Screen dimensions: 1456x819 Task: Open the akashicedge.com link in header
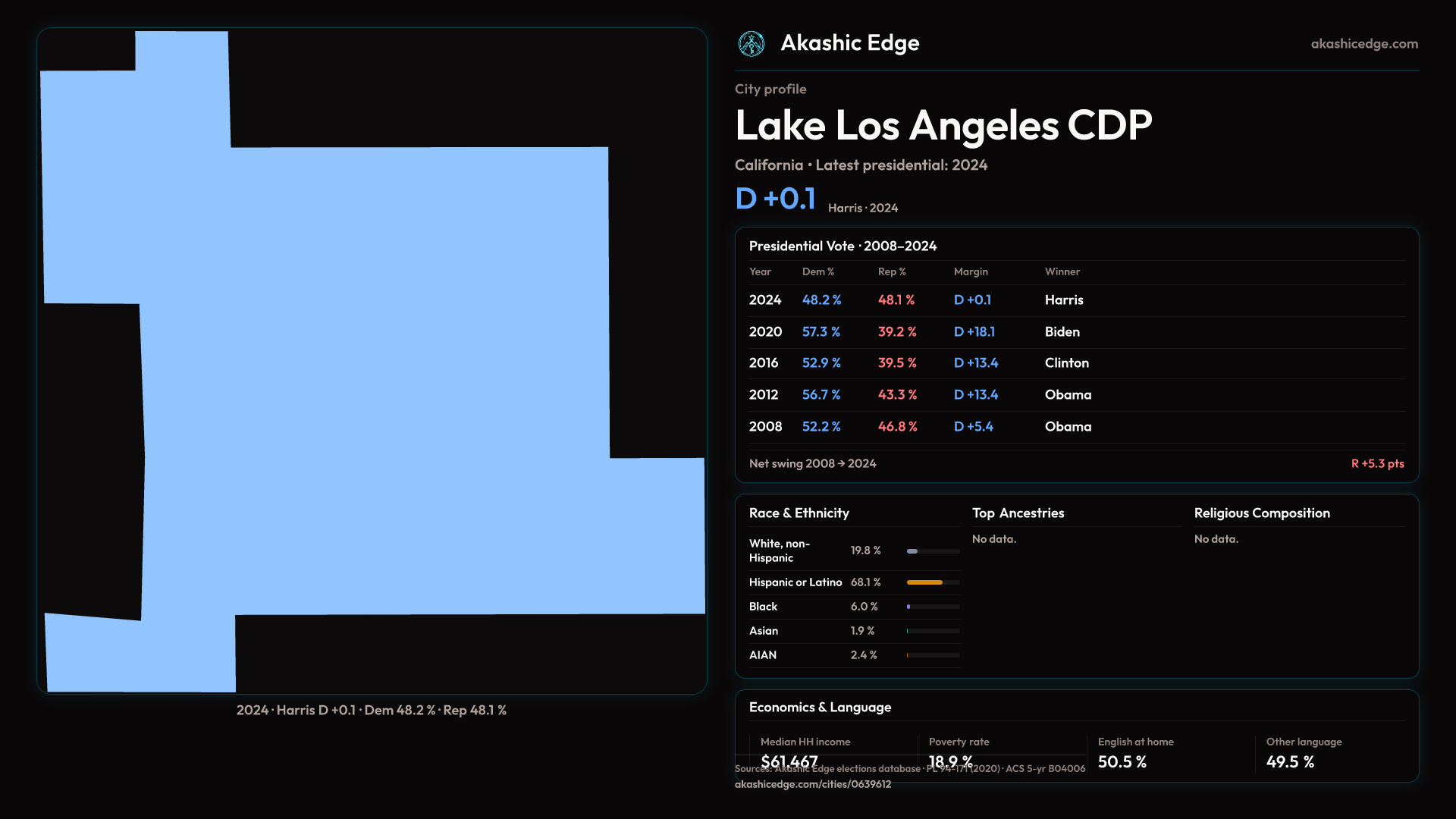click(x=1363, y=44)
